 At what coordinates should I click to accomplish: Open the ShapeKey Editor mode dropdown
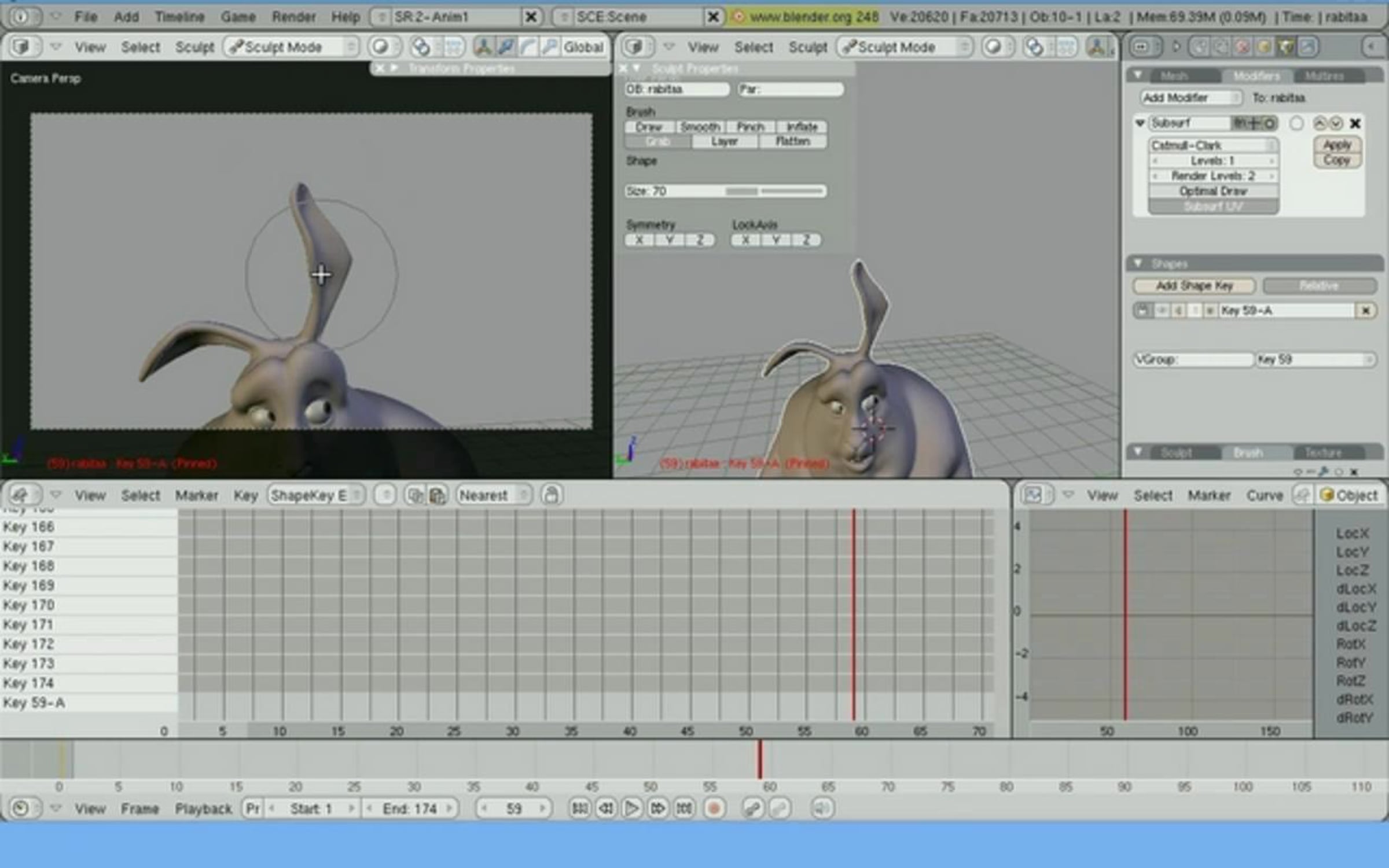tap(316, 495)
